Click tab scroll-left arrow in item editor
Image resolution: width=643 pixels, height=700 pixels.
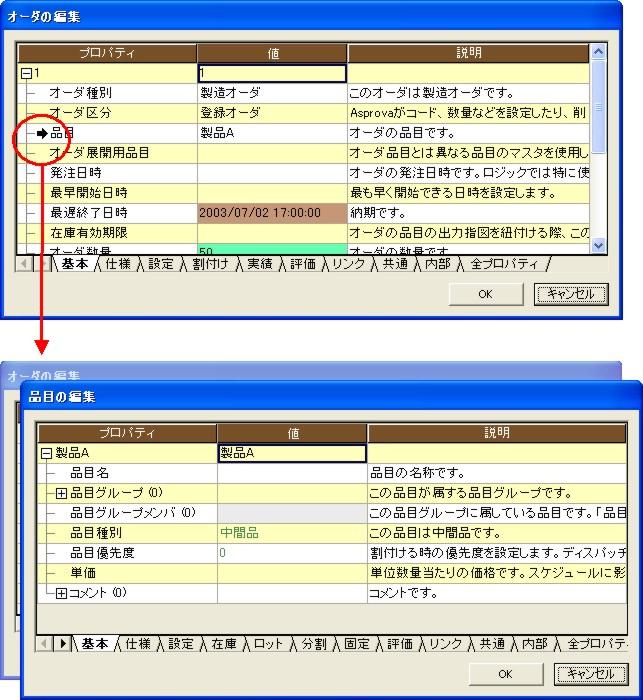(x=44, y=644)
